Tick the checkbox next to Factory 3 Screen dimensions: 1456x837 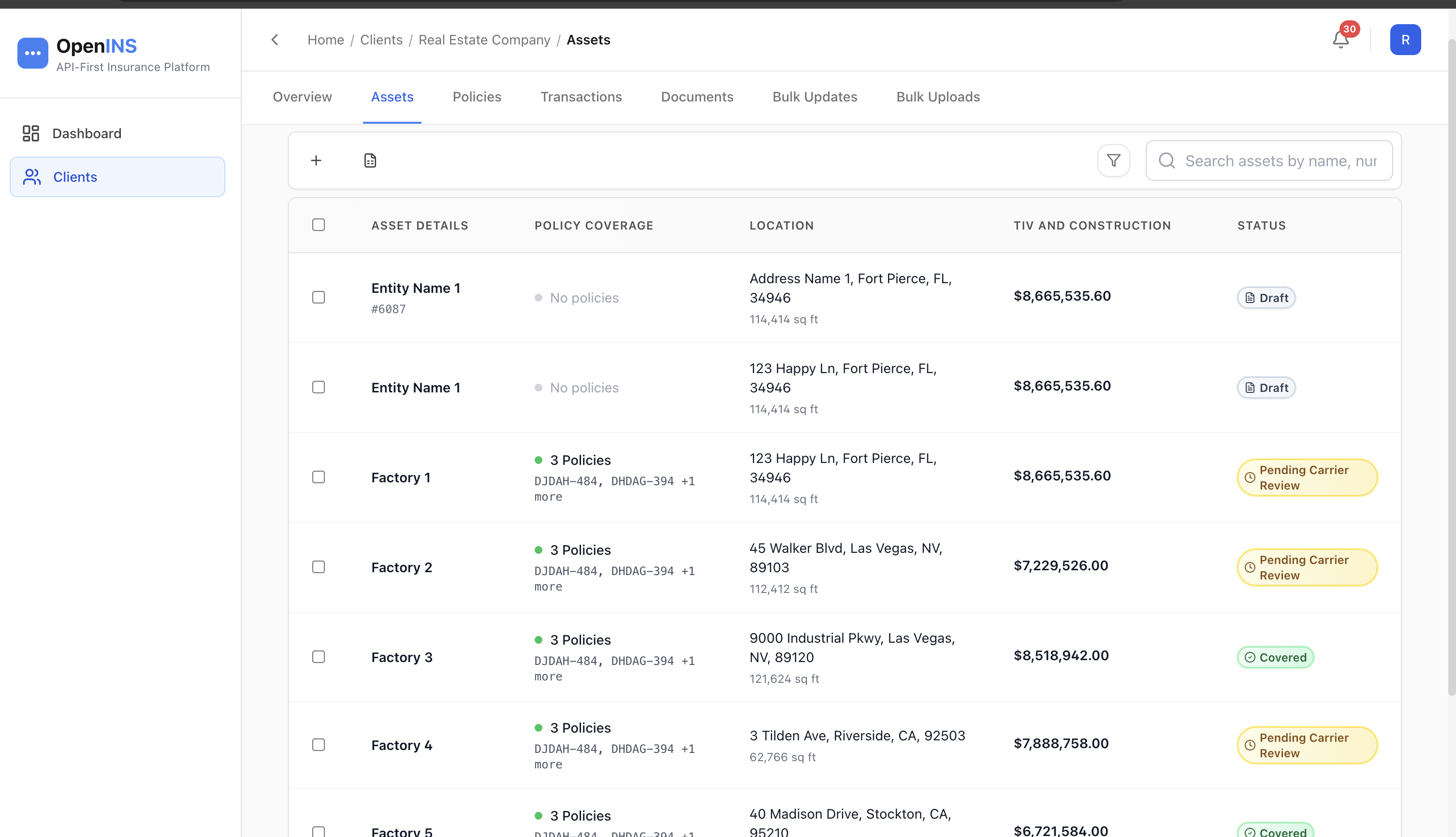[x=319, y=656]
